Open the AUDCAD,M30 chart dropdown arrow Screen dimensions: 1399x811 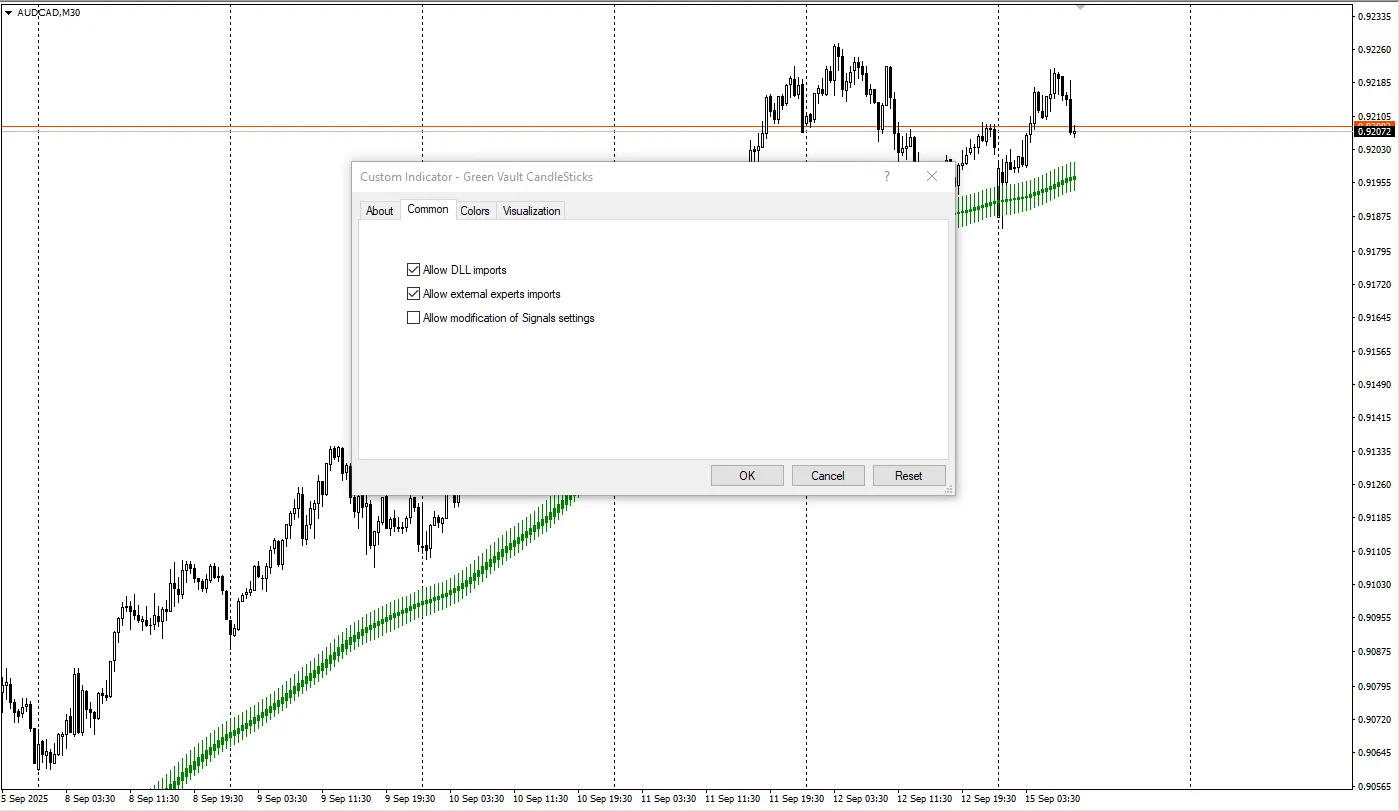[9, 12]
